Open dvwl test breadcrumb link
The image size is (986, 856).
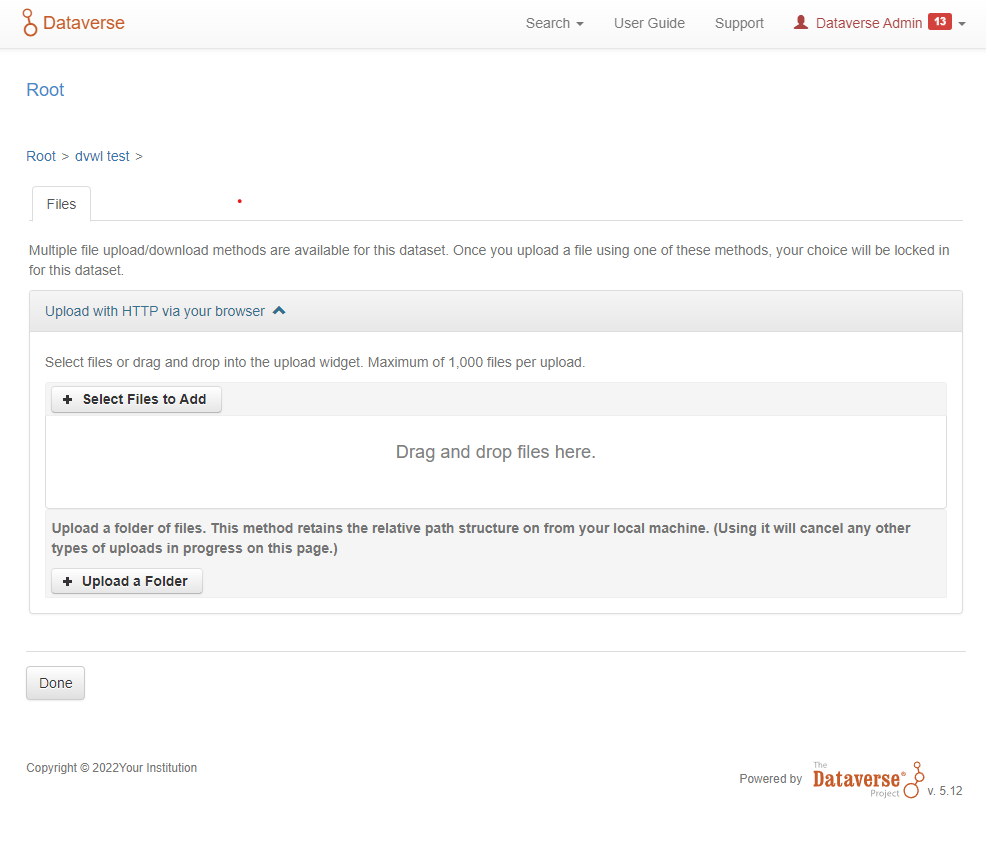(x=102, y=156)
